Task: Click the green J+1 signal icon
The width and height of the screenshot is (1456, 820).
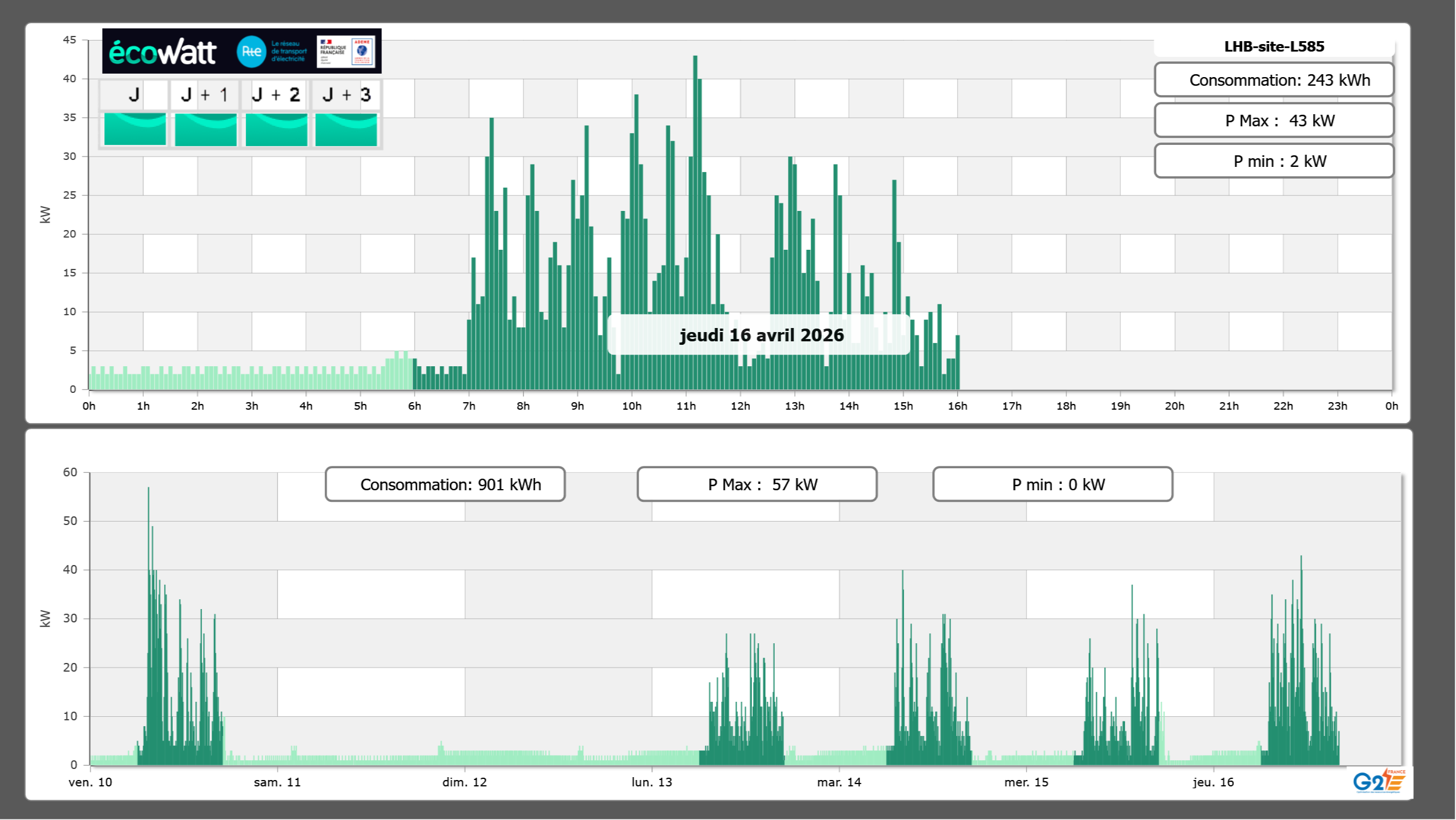Action: tap(205, 129)
